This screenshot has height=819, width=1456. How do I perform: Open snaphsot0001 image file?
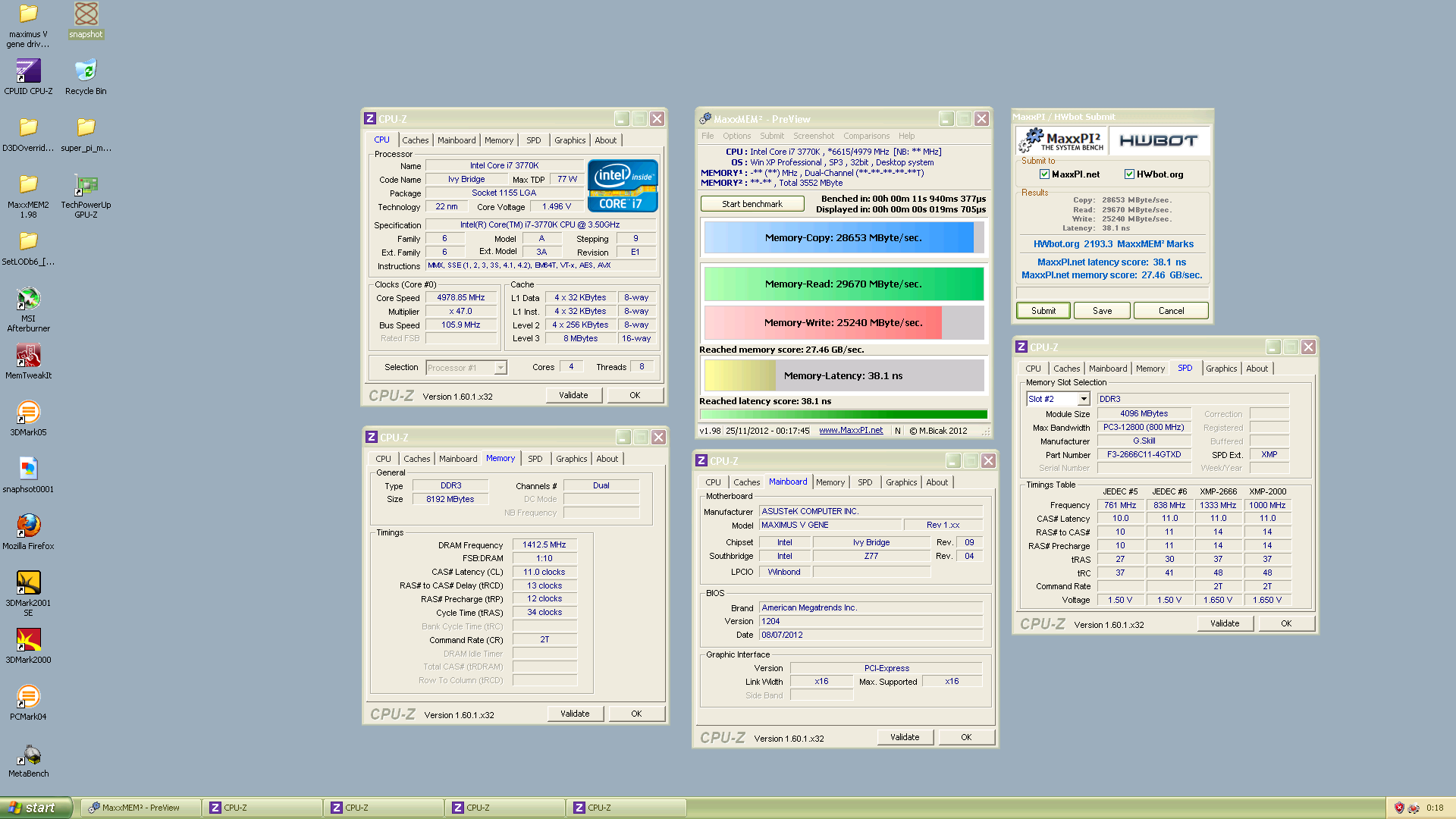tap(28, 475)
